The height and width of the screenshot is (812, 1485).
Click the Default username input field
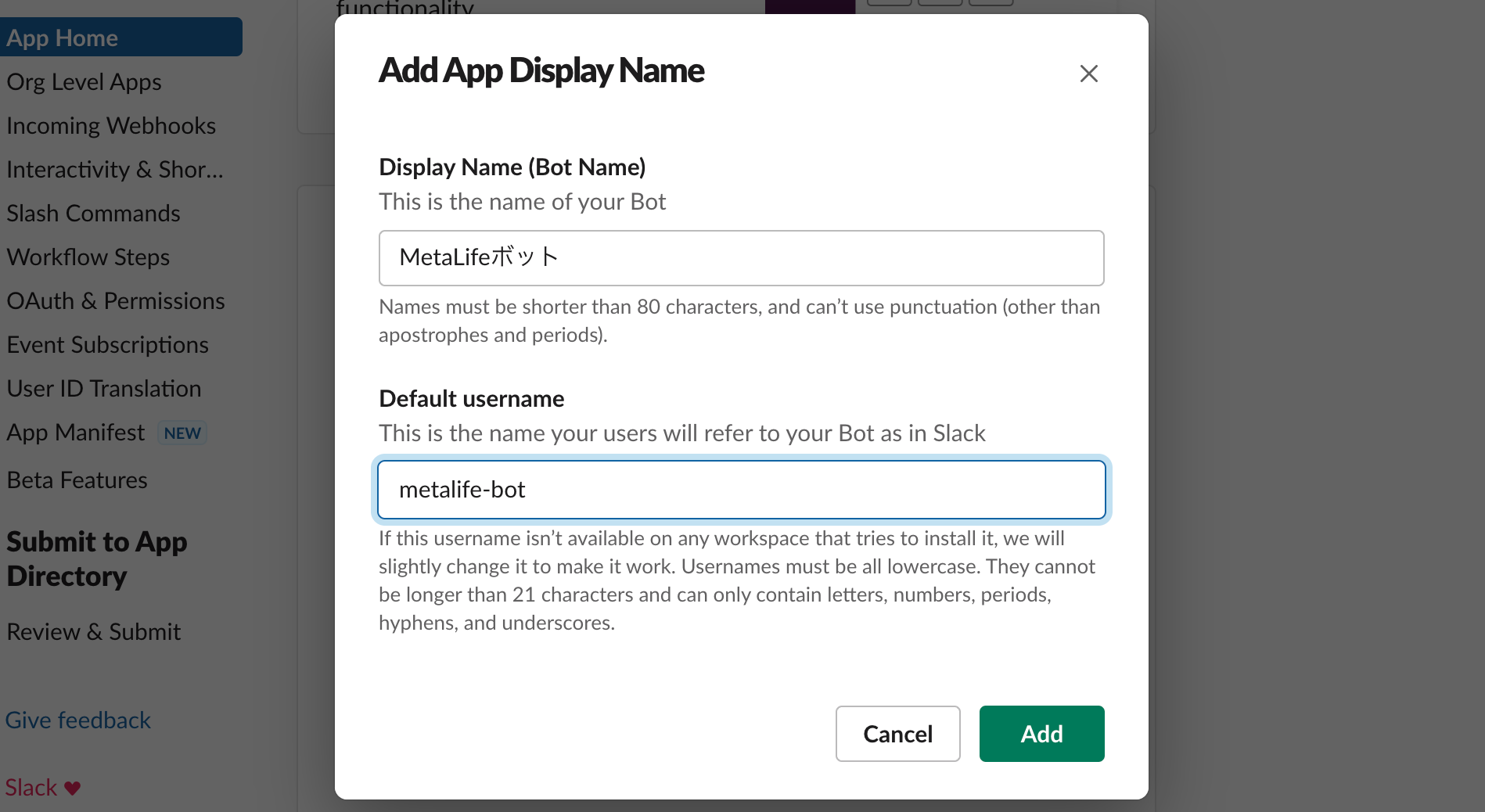coord(741,490)
